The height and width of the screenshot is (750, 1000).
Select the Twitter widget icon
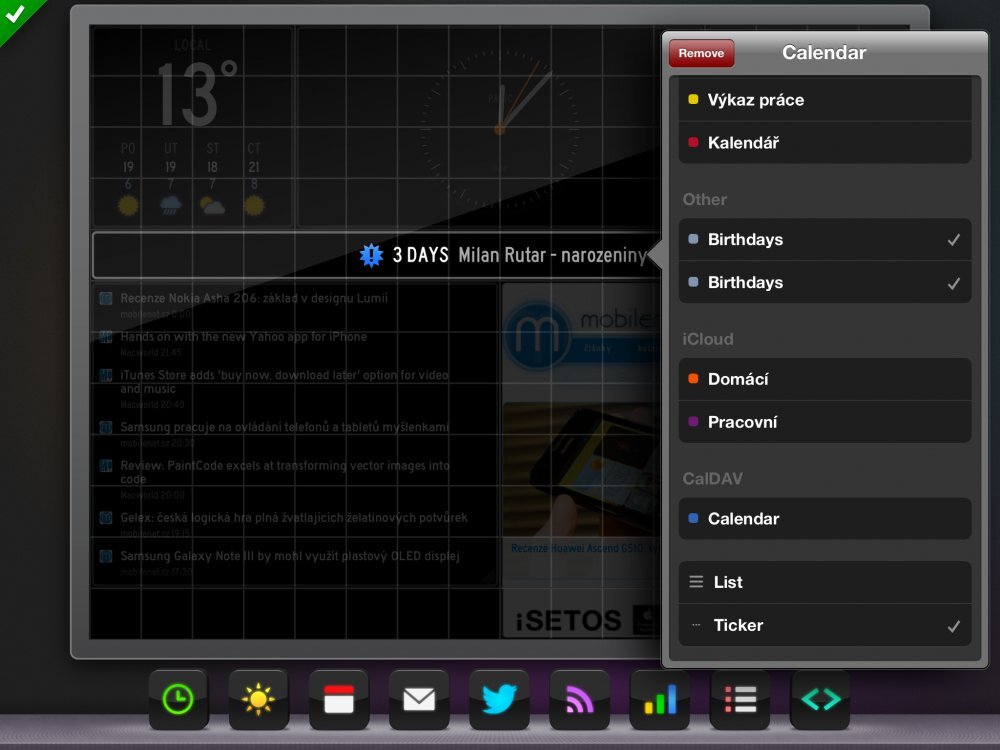(x=498, y=700)
